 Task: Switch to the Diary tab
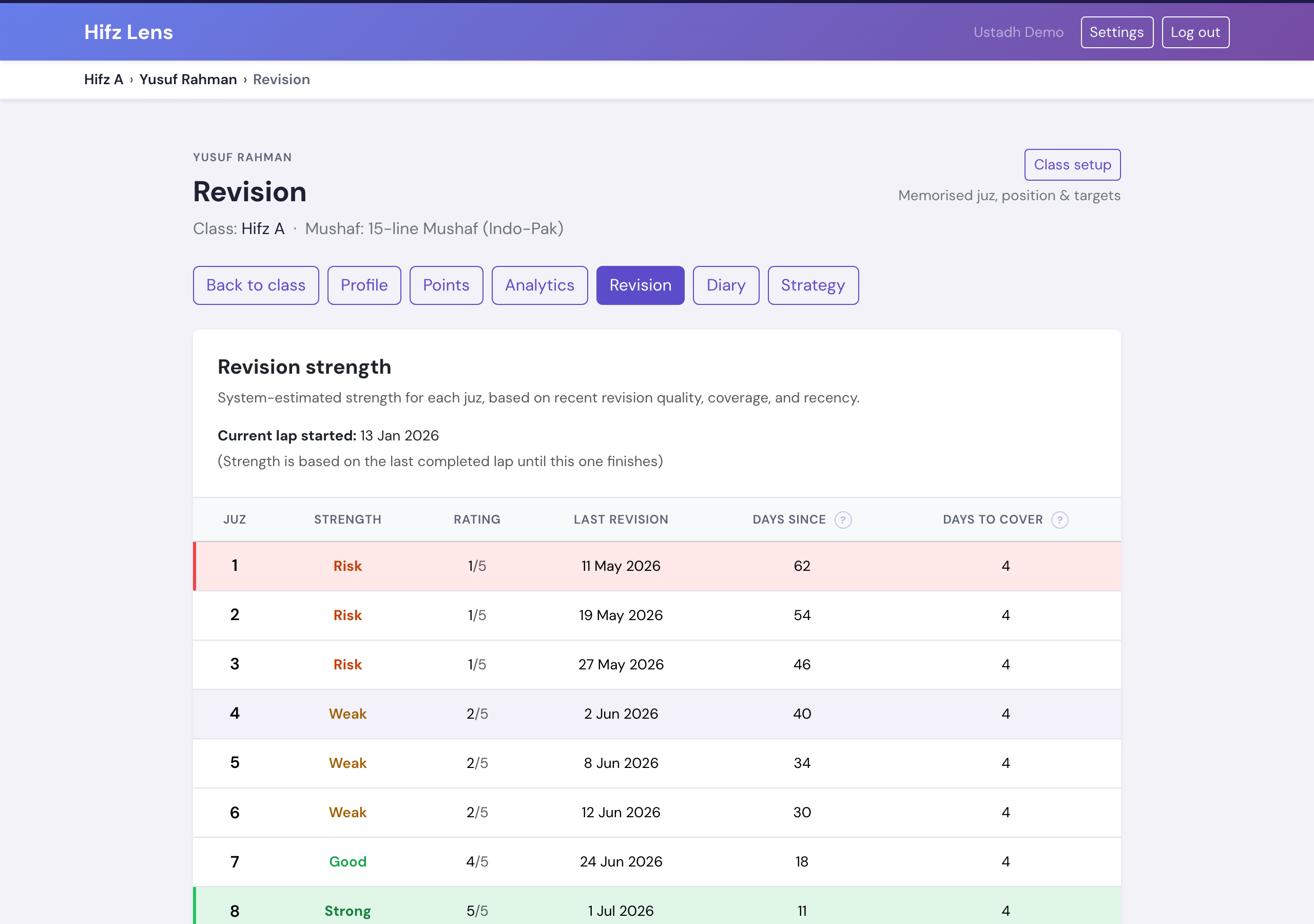pos(726,285)
